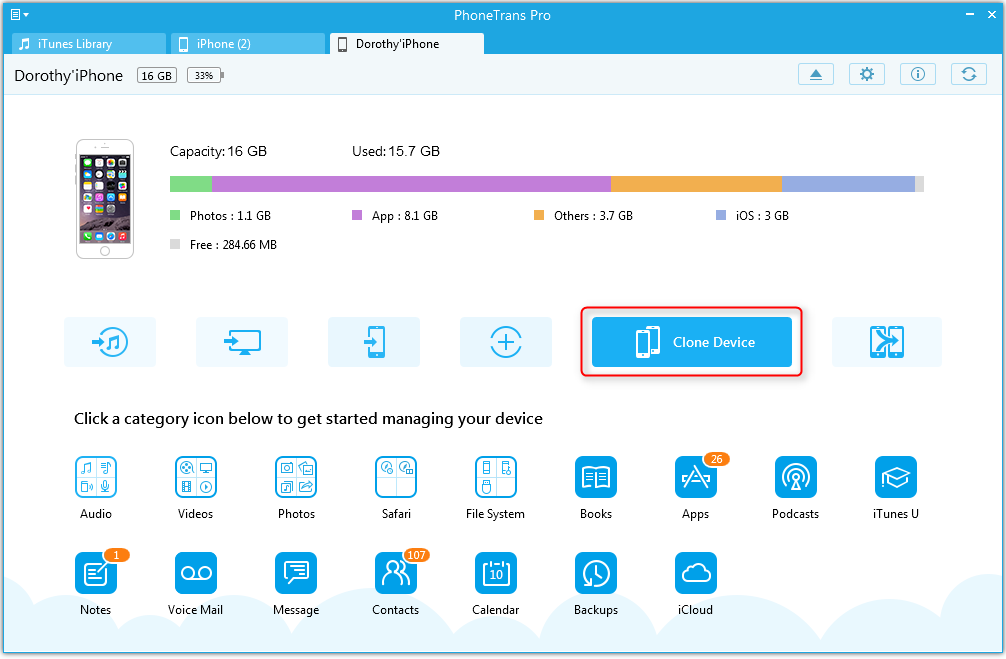This screenshot has width=1006, height=659.
Task: Click the transfer to iTunes button
Action: click(x=110, y=342)
